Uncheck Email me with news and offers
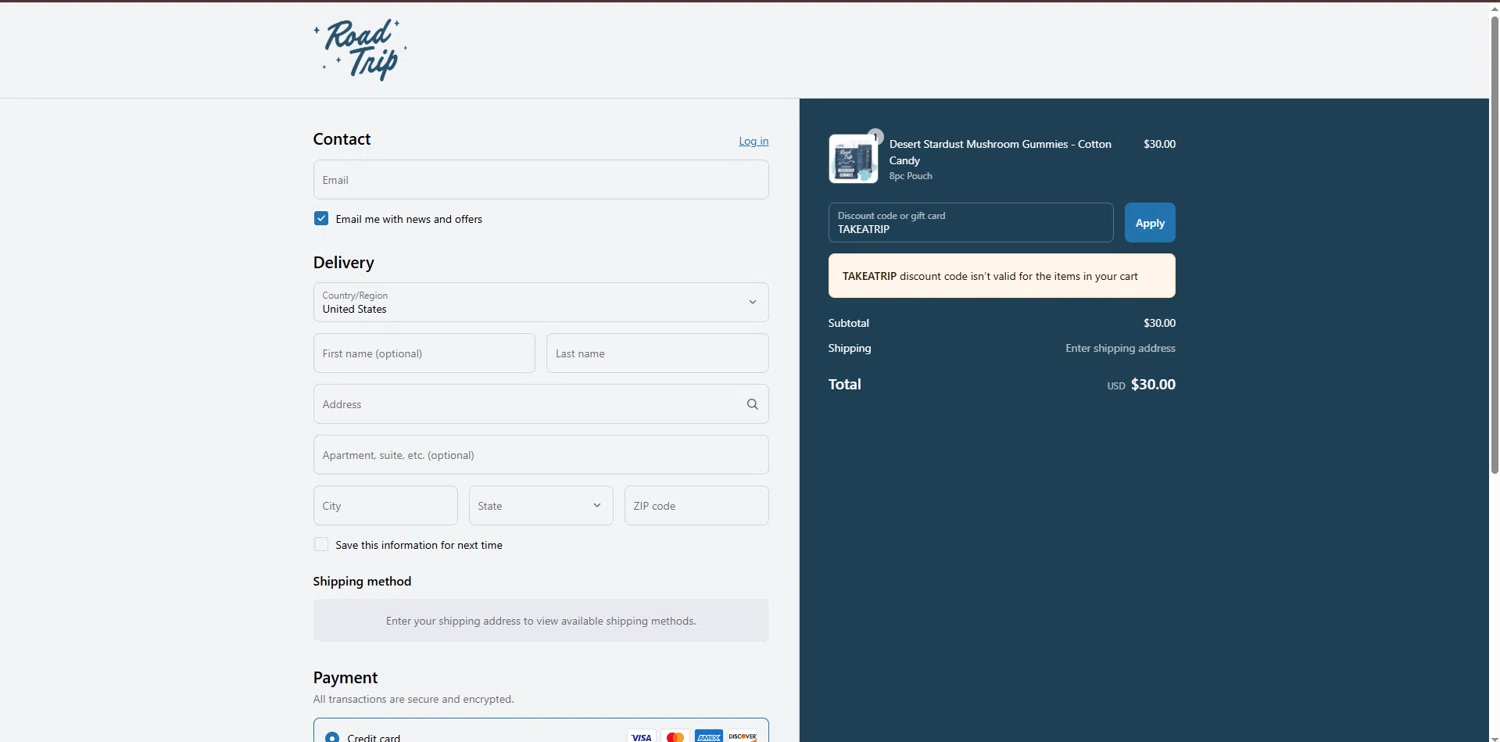Image resolution: width=1500 pixels, height=742 pixels. (x=321, y=218)
